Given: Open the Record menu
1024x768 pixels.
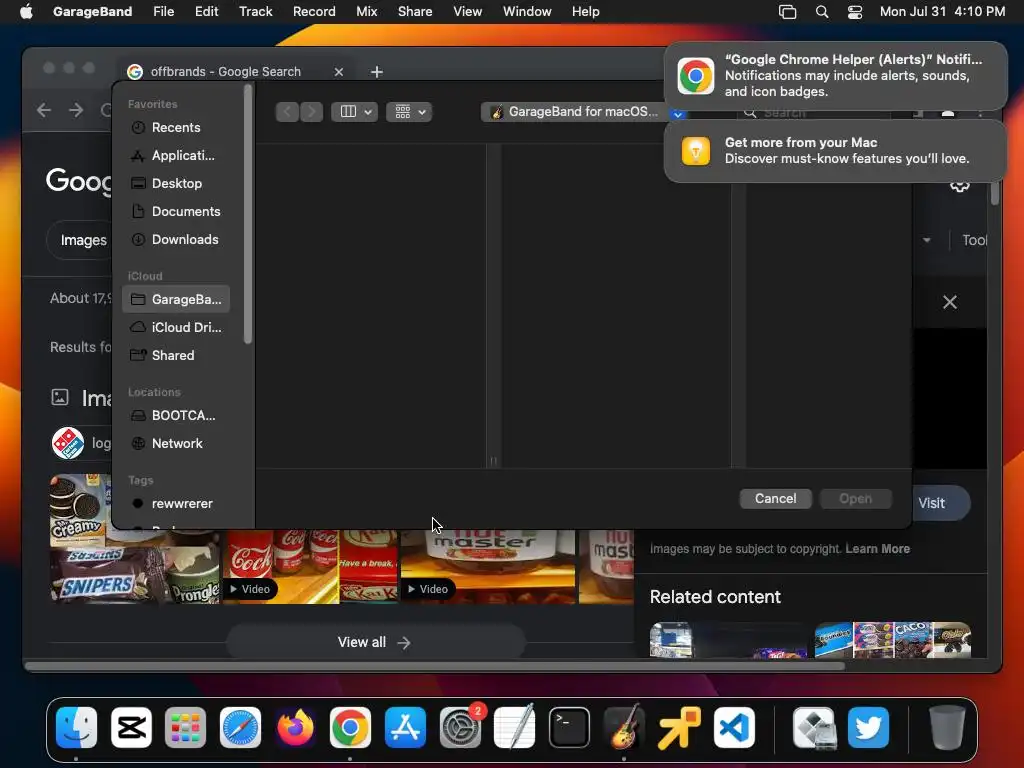Looking at the screenshot, I should pos(314,11).
